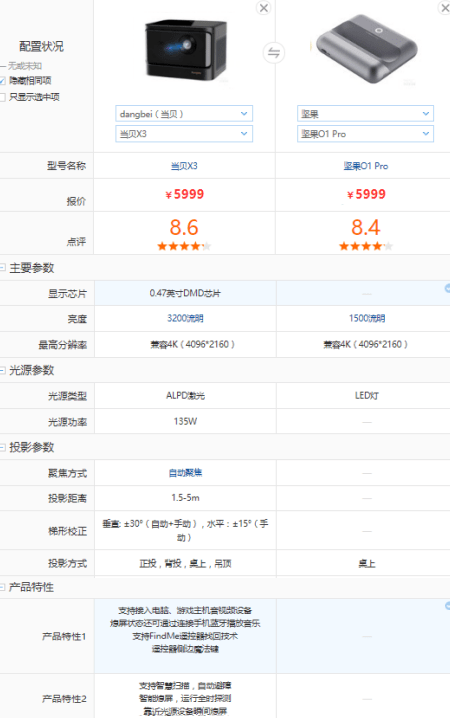Collapse the 光源参数 section
The image size is (450, 718).
tap(3, 370)
